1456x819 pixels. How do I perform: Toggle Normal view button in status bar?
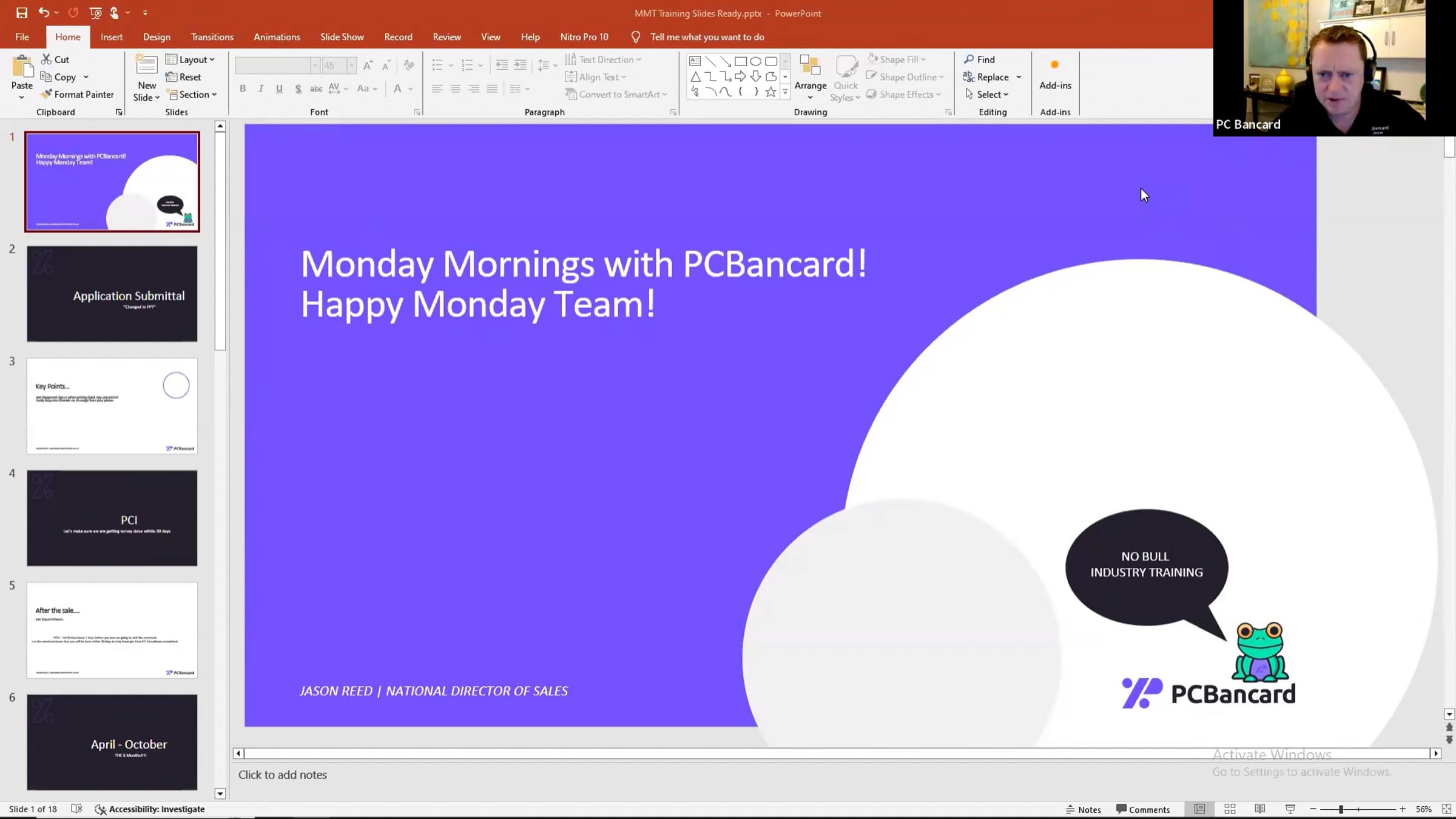coord(1199,809)
